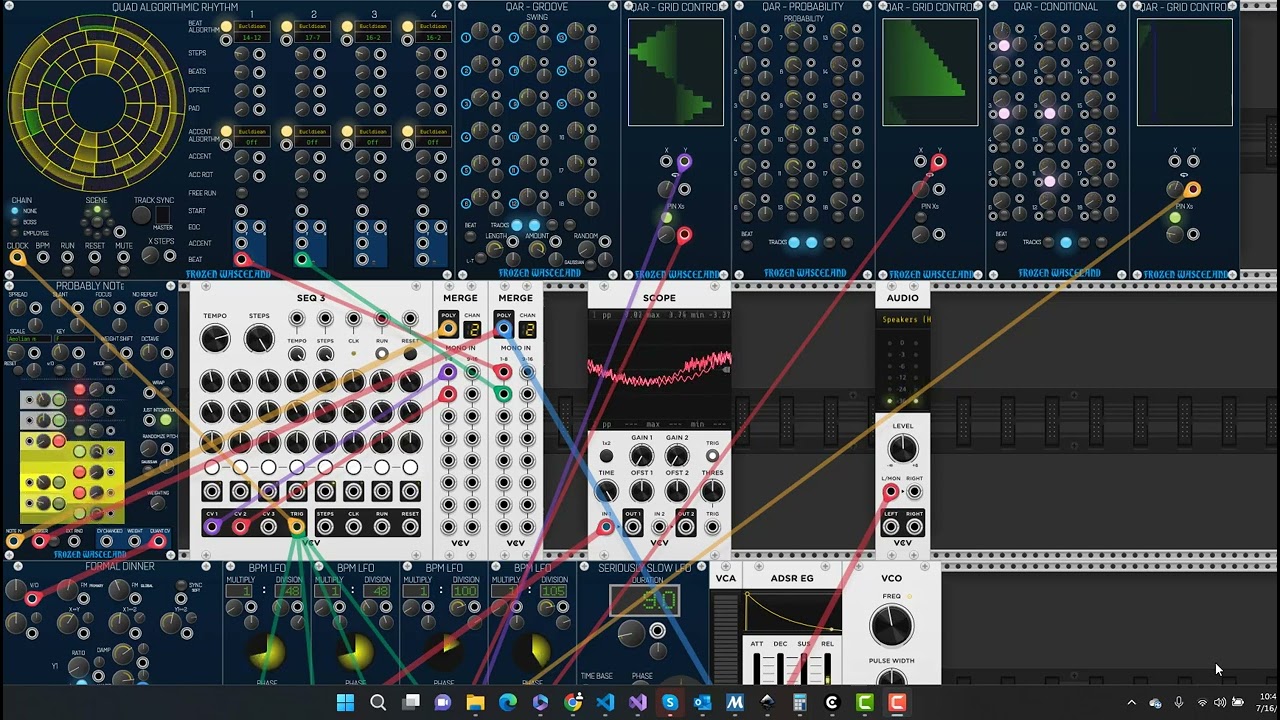Click the Audio module LEFT output jack
This screenshot has height=720, width=1280.
[x=890, y=527]
